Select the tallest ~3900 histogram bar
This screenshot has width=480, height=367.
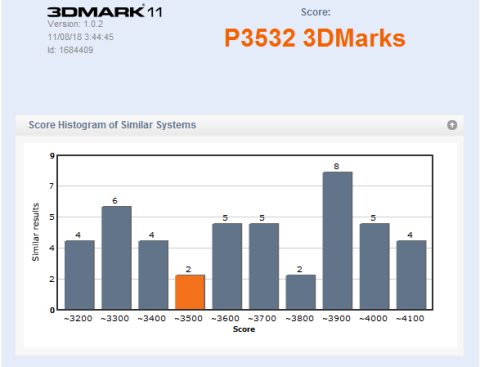[x=337, y=241]
